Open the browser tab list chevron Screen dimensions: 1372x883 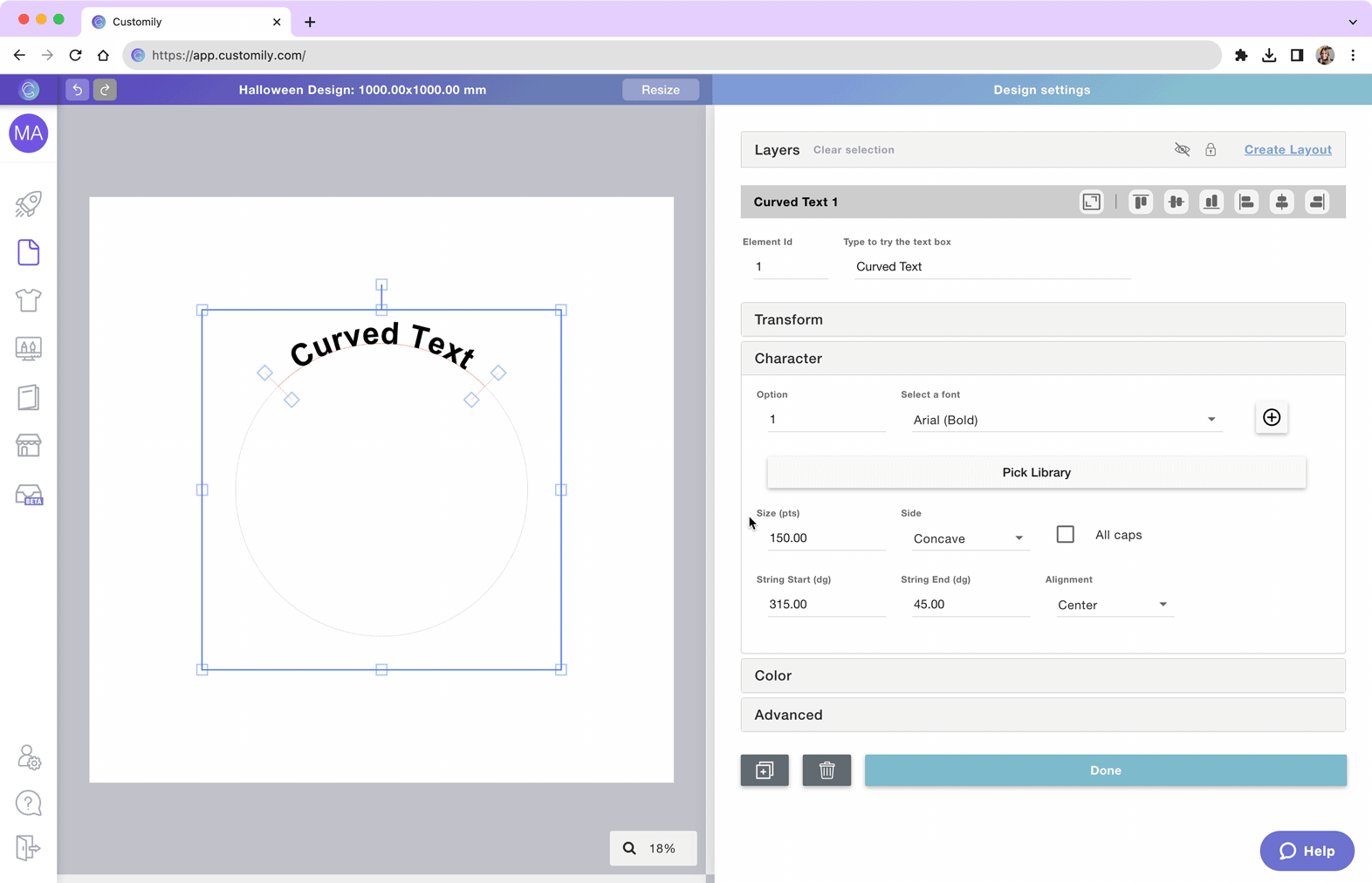1353,22
